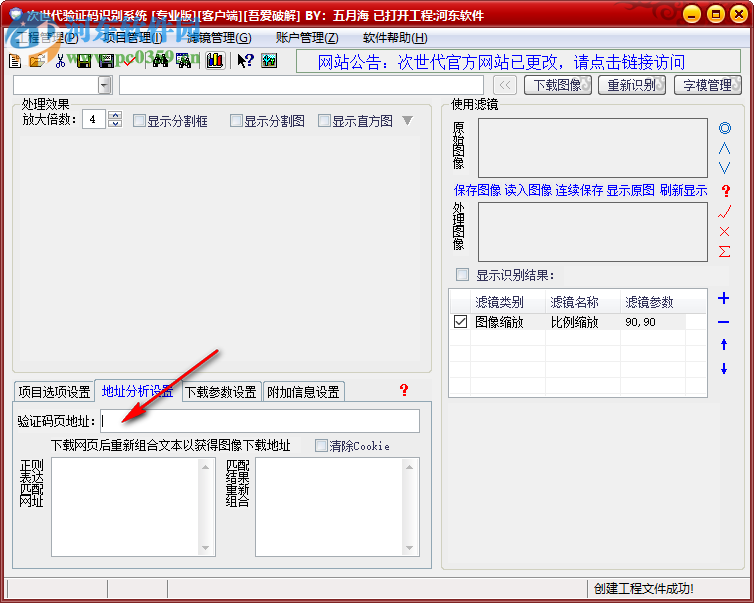Move filter up with the blue up arrow
This screenshot has width=754, height=603.
[x=724, y=344]
